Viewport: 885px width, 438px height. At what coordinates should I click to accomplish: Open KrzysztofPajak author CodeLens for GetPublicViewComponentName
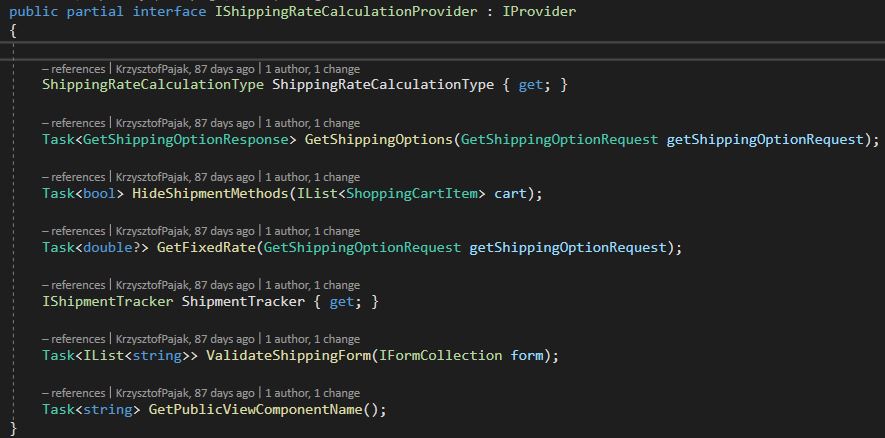[x=185, y=393]
